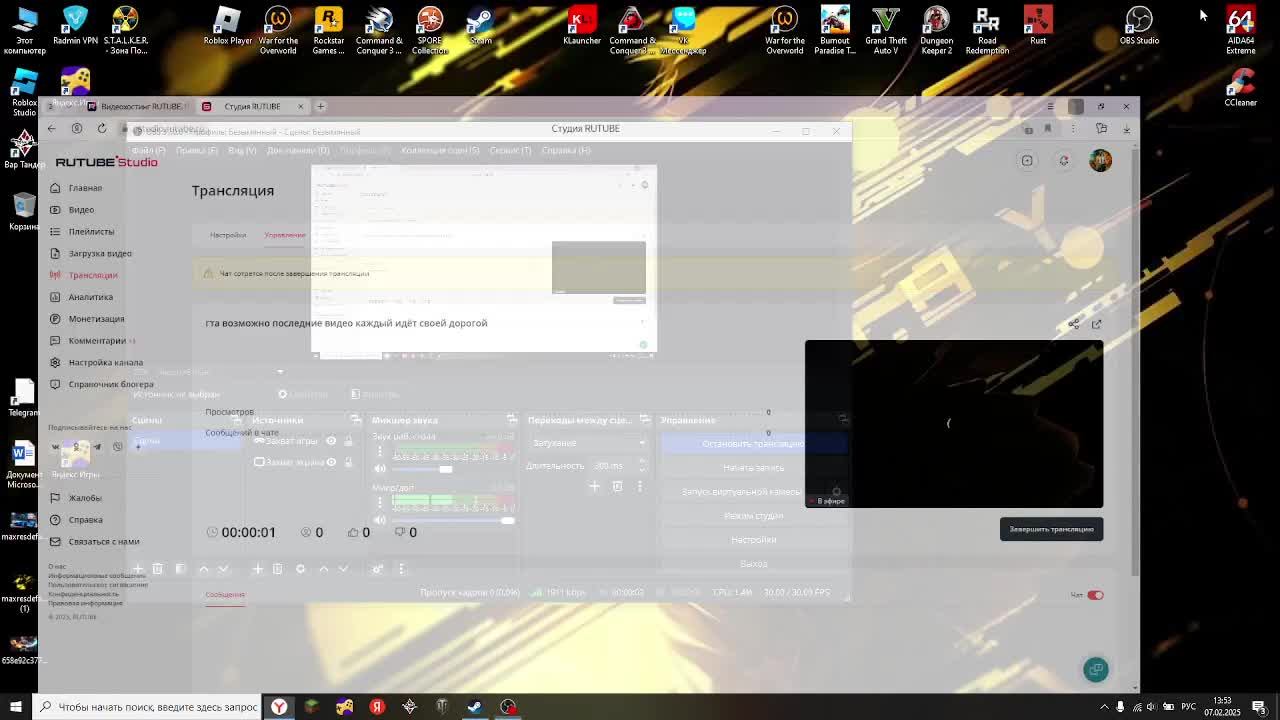Open stream in new window icon
1280x720 pixels.
pyautogui.click(x=1097, y=324)
